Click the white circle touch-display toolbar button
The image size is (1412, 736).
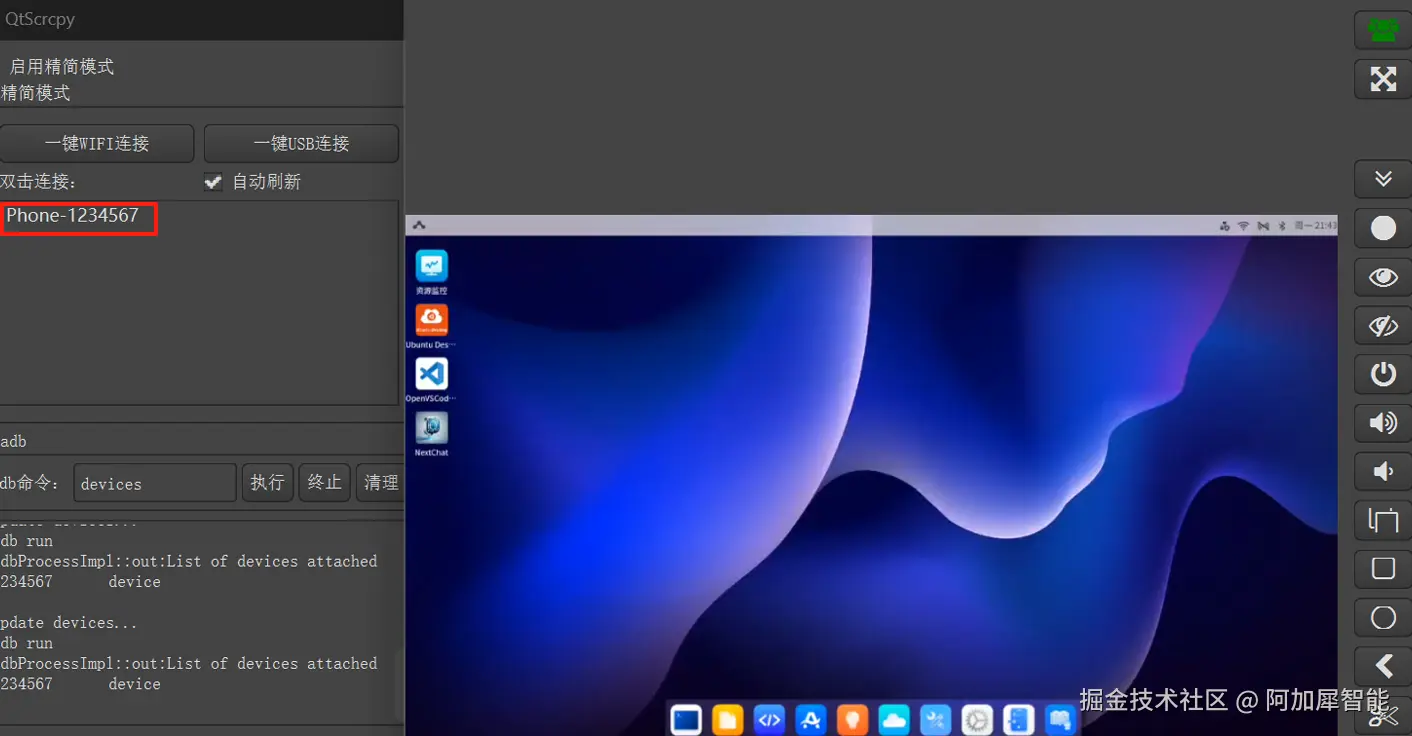click(x=1383, y=228)
